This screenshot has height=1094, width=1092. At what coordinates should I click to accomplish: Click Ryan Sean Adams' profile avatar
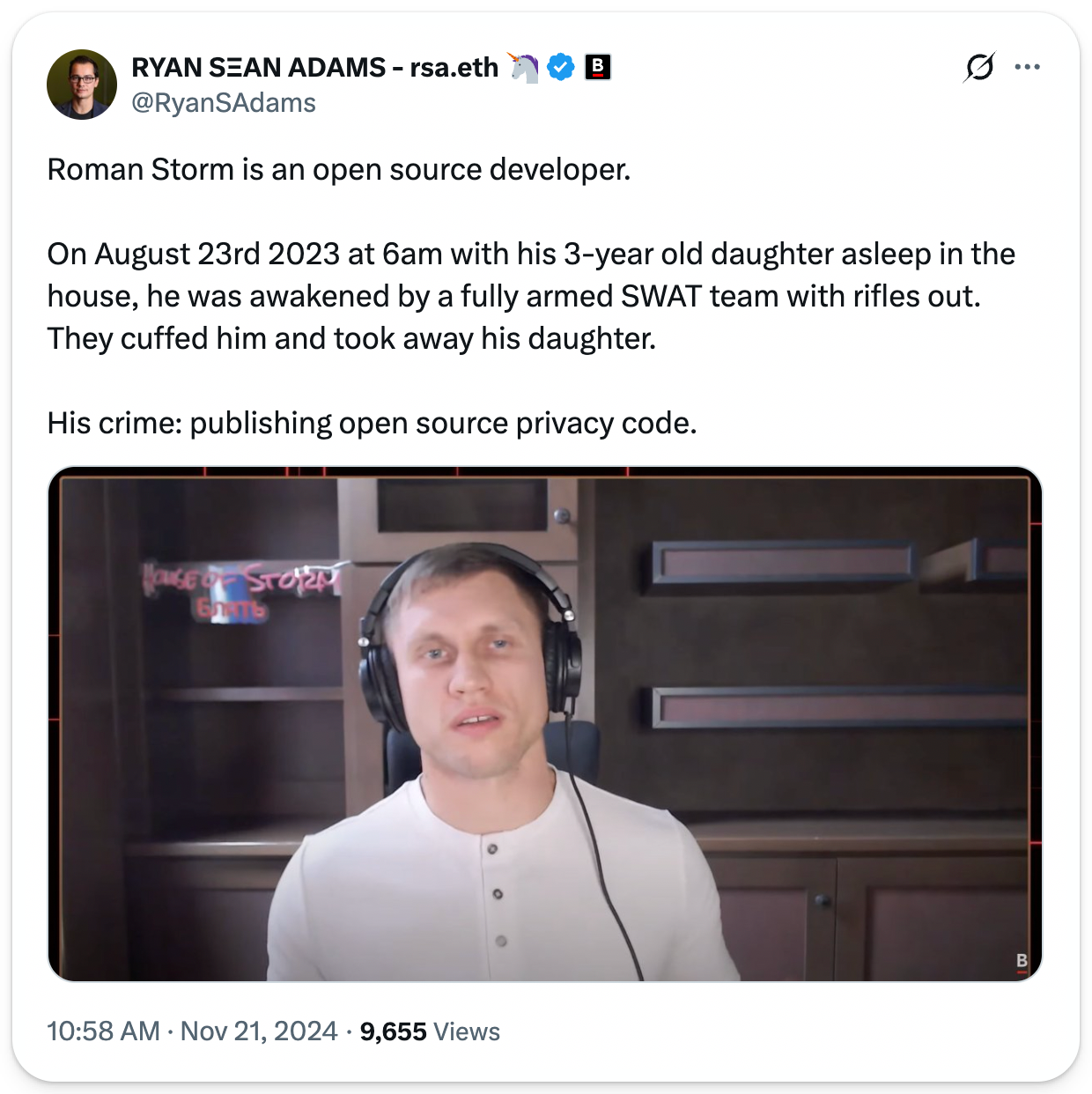81,85
